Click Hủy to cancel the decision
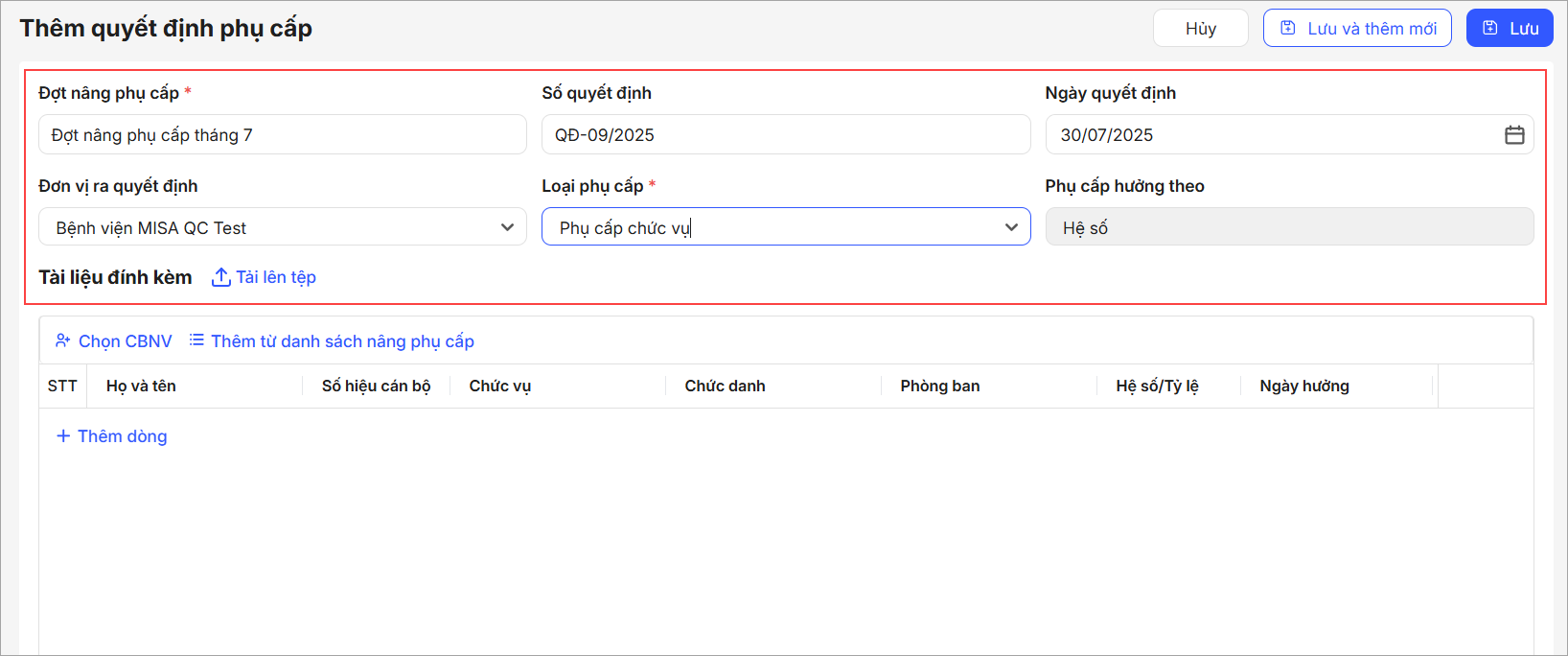This screenshot has height=656, width=1568. click(x=1200, y=28)
